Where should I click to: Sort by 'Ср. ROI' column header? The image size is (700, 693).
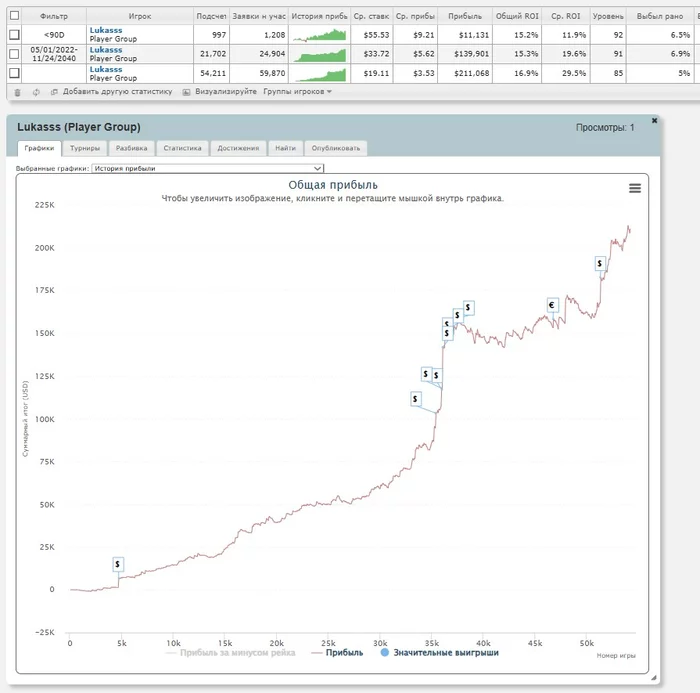coord(566,16)
